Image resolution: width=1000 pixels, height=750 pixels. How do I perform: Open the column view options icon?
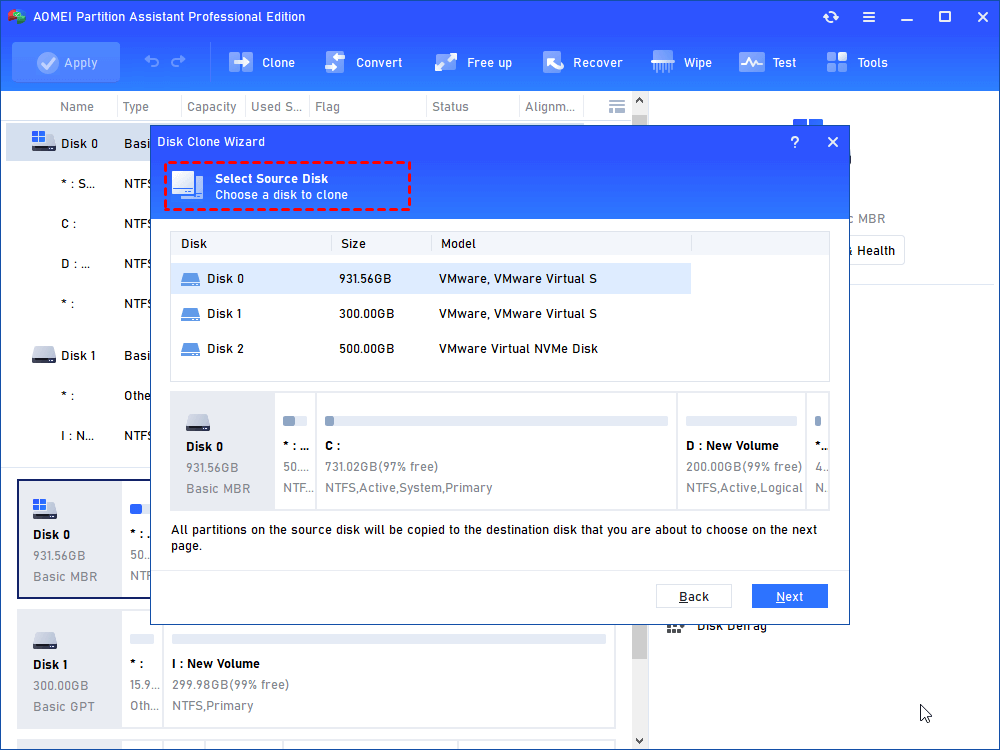617,106
